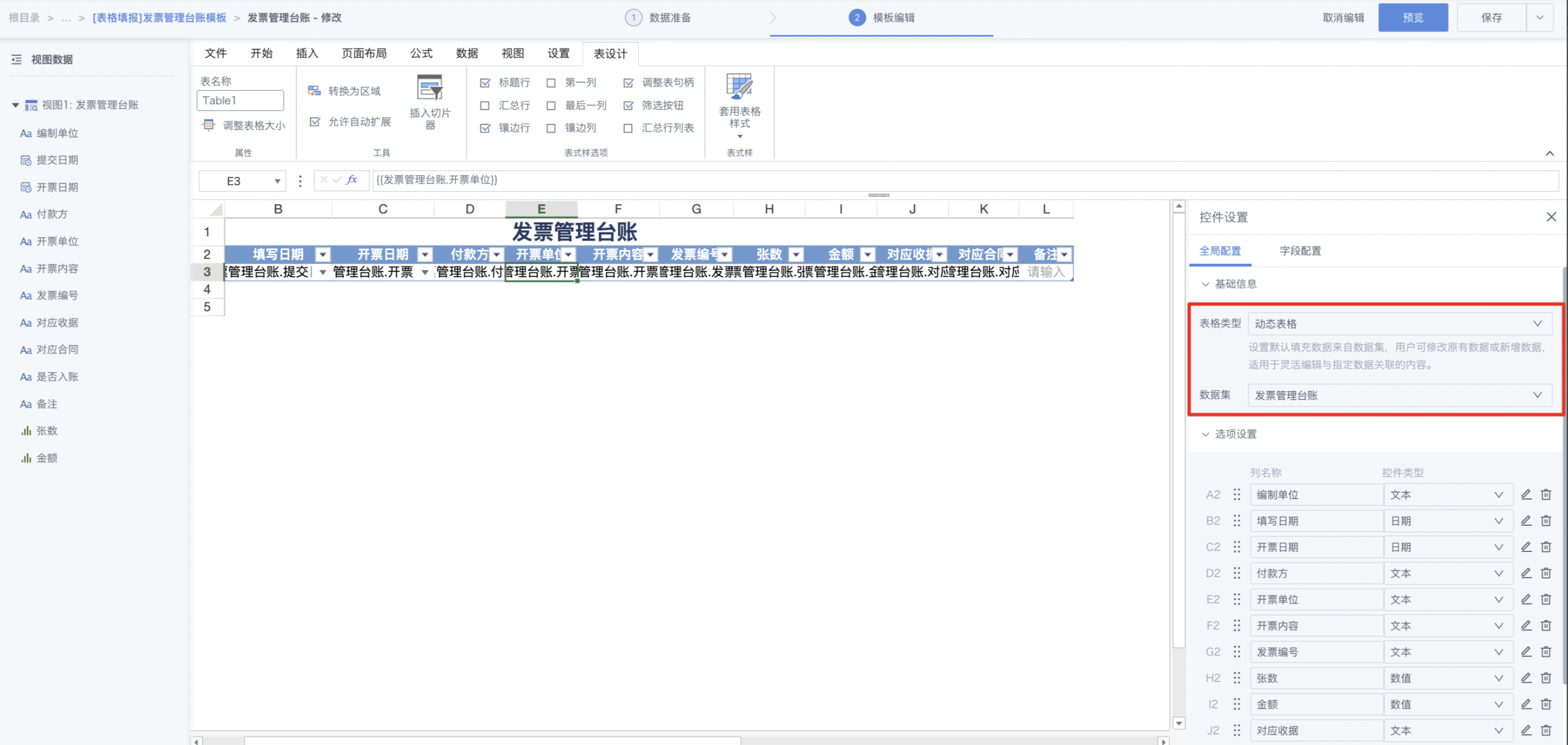Image resolution: width=1568 pixels, height=745 pixels.
Task: Toggle 允许自动扩展 checkbox
Action: [315, 122]
